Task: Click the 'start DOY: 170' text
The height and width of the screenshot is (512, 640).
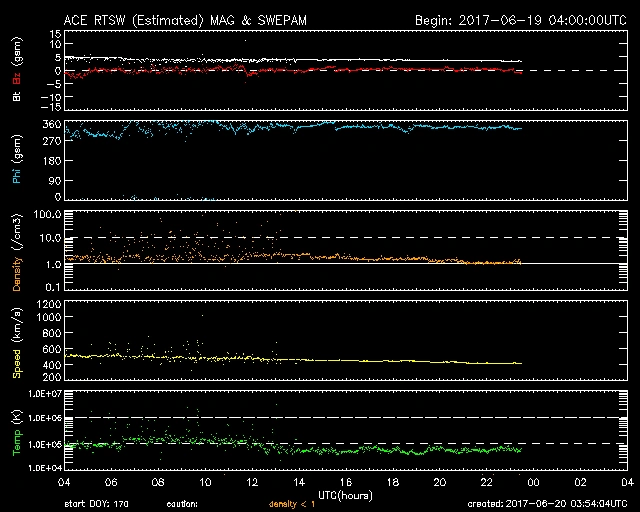Action: coord(96,504)
